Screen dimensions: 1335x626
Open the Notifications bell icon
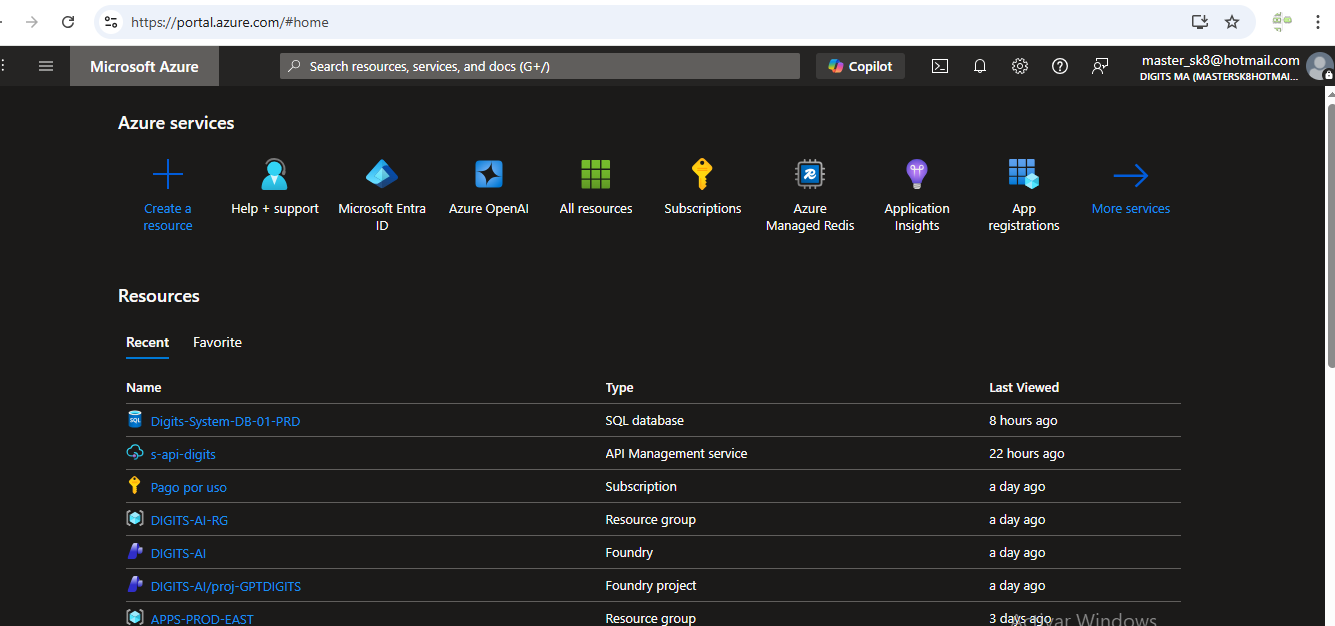pos(980,66)
